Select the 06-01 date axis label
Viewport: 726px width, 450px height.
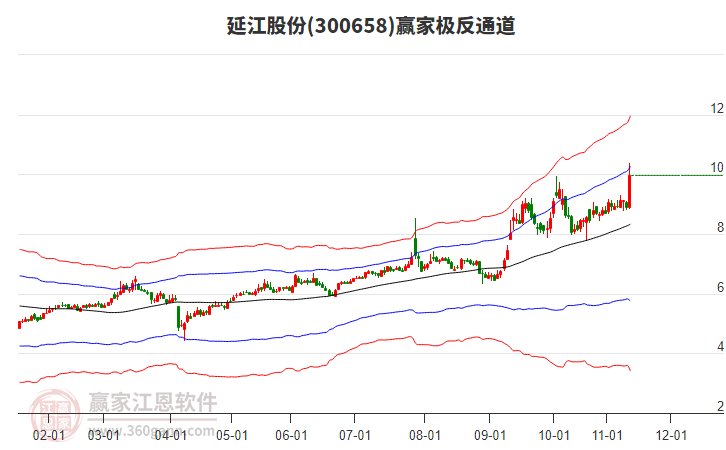[x=291, y=435]
